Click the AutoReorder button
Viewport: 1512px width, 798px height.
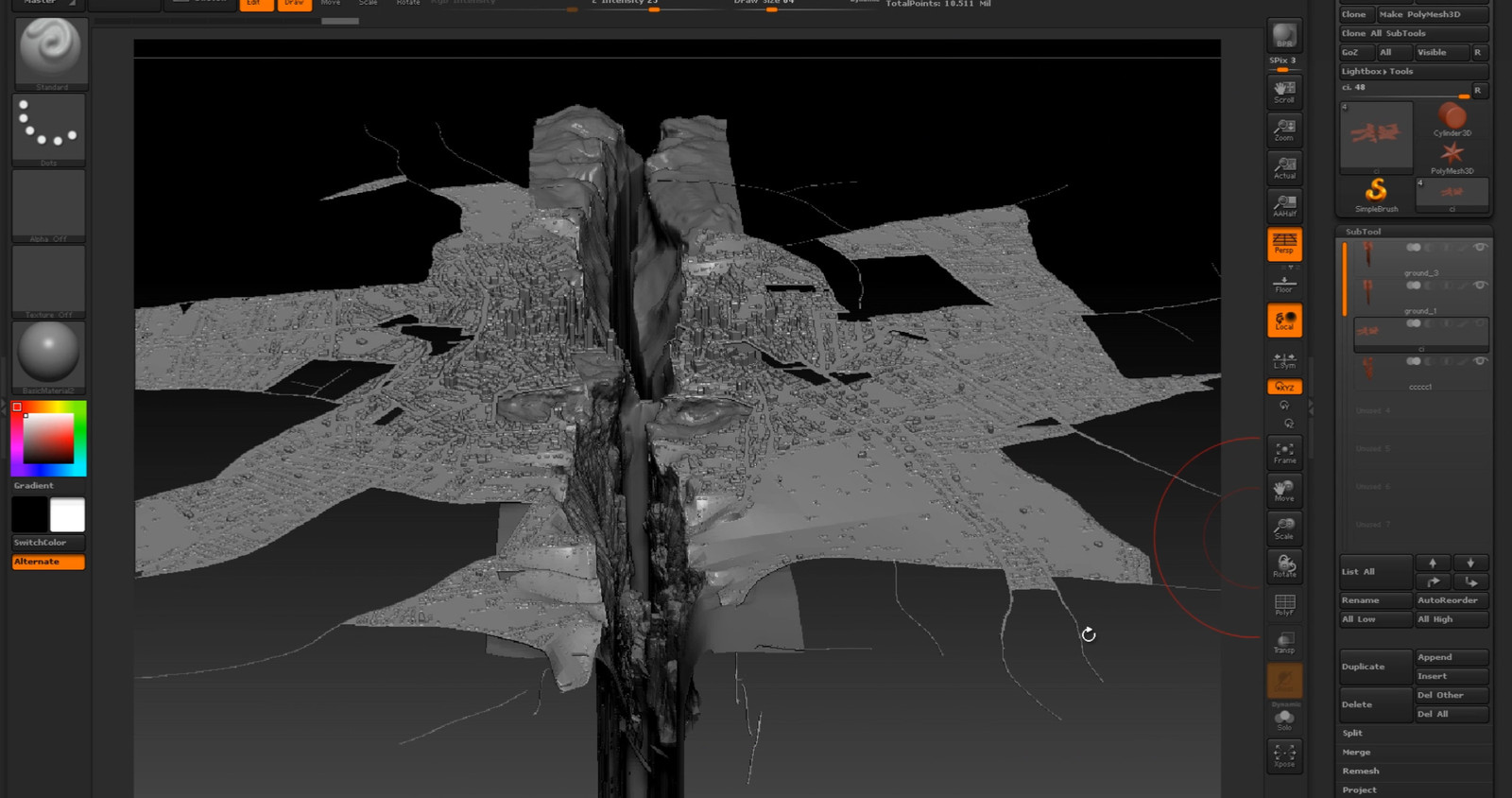[x=1452, y=600]
